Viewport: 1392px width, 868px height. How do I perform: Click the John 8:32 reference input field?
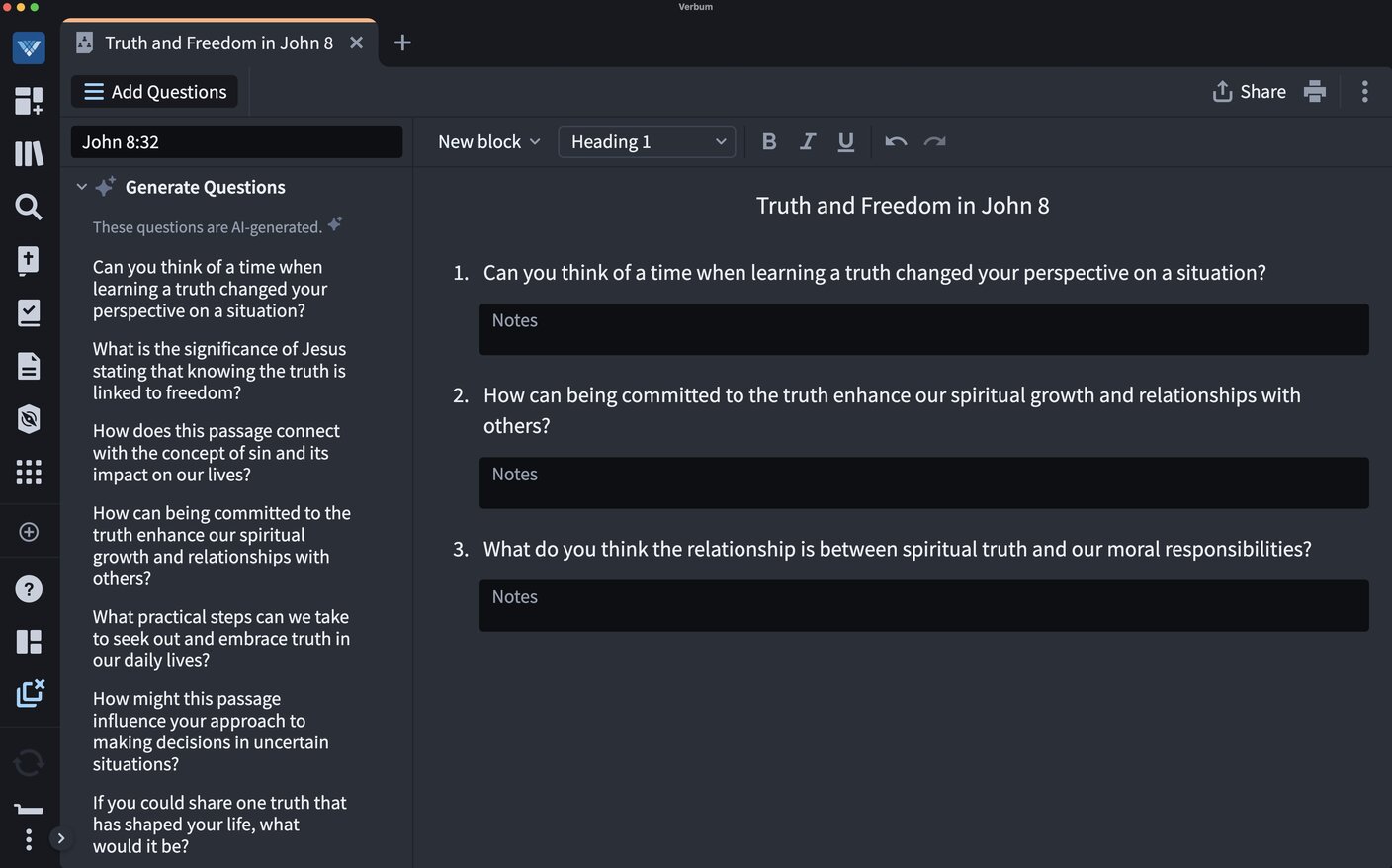pos(236,141)
